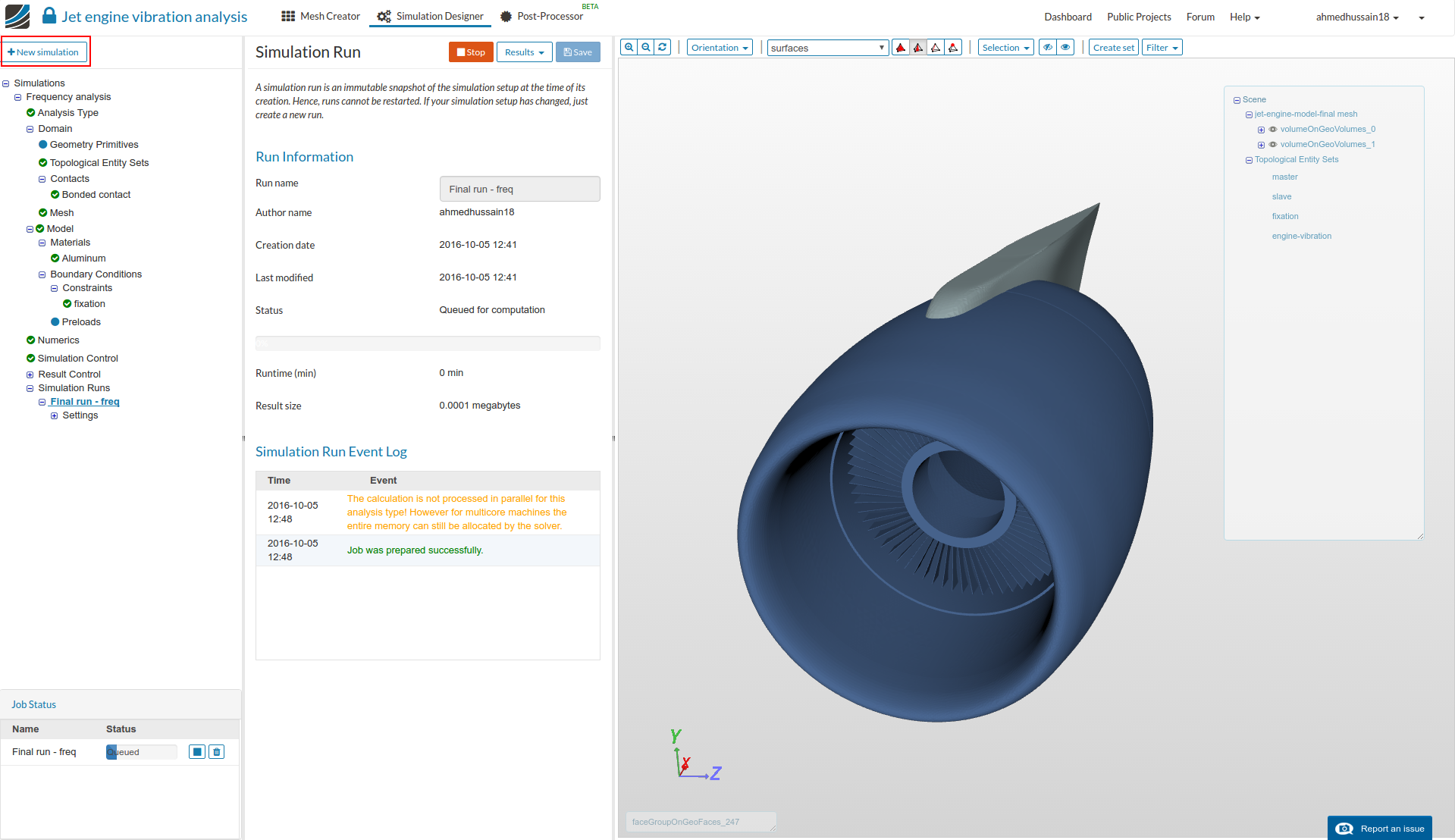Collapse the Contacts node

pyautogui.click(x=42, y=179)
